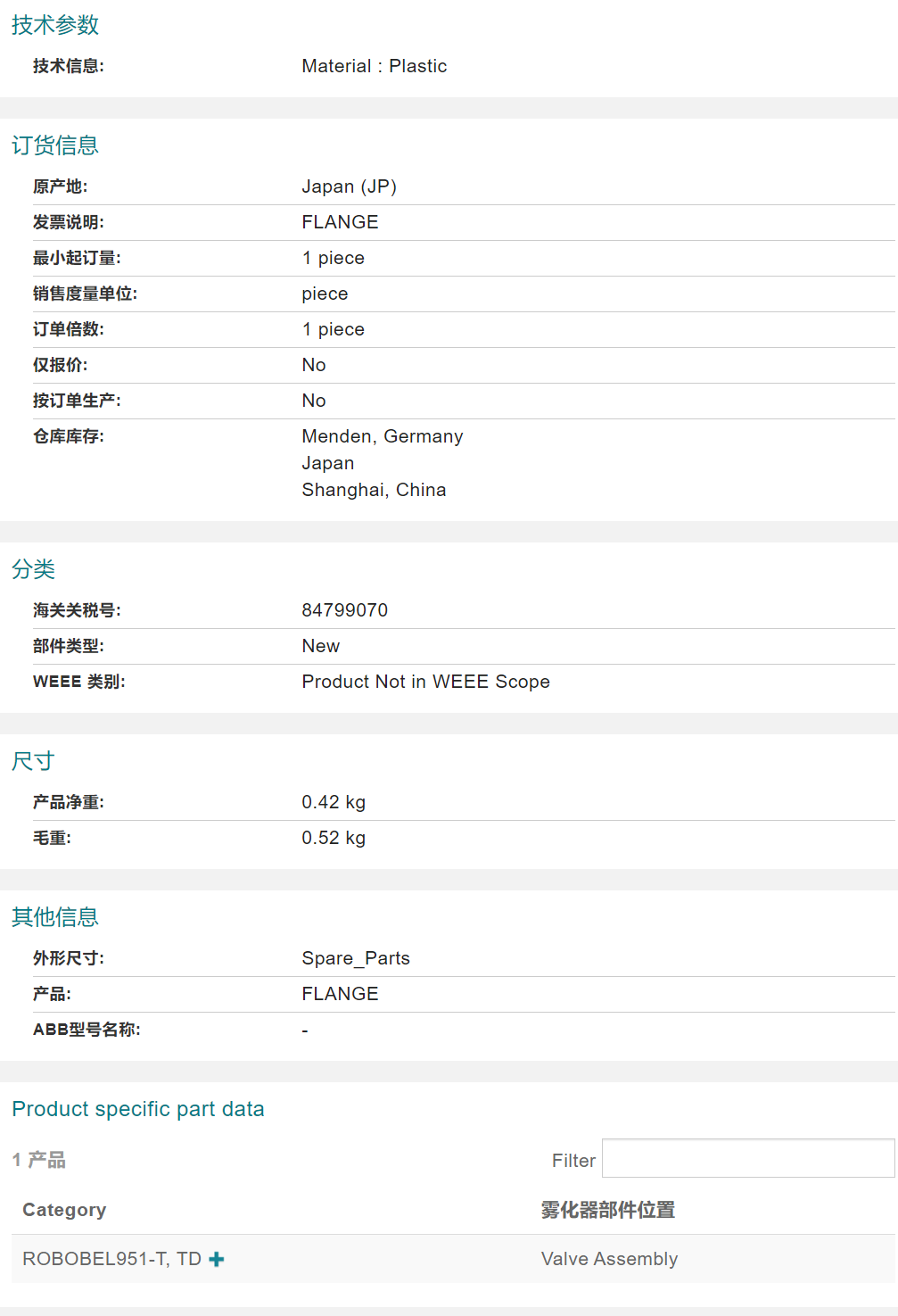Click the Japan (JP) origin value

[349, 186]
